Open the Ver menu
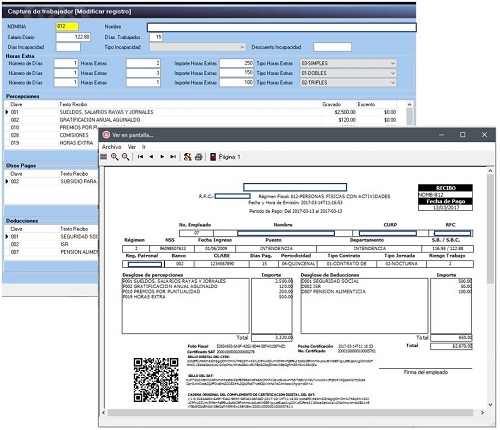This screenshot has width=500, height=430. pyautogui.click(x=132, y=147)
